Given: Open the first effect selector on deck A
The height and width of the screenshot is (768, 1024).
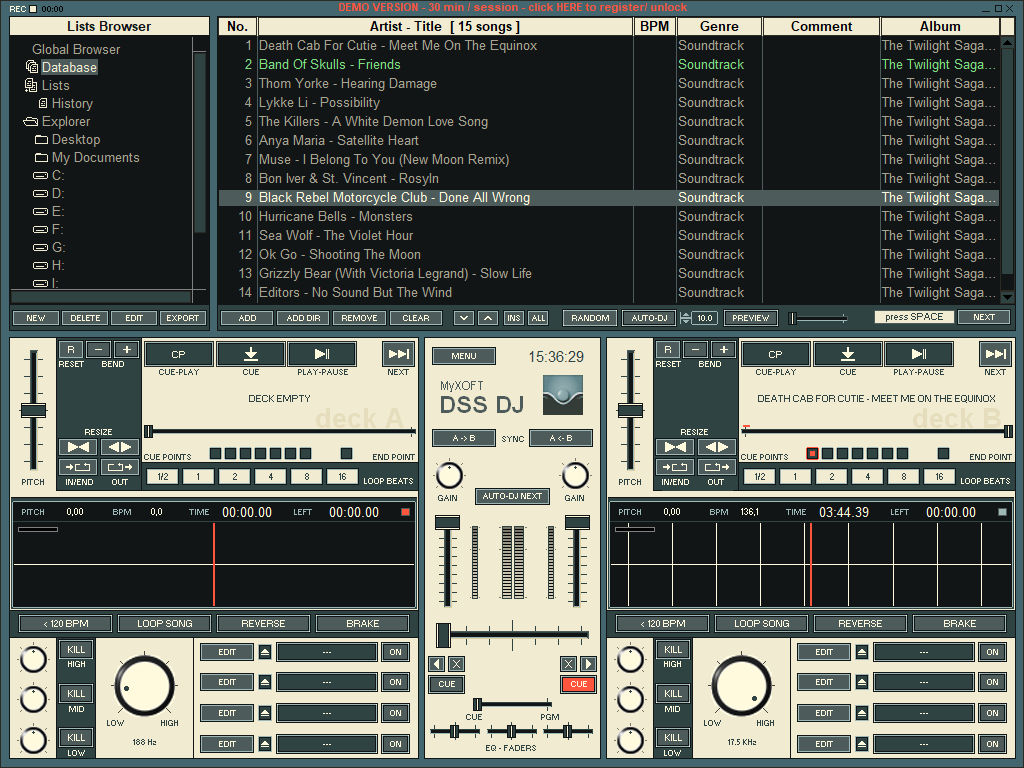Looking at the screenshot, I should [326, 652].
